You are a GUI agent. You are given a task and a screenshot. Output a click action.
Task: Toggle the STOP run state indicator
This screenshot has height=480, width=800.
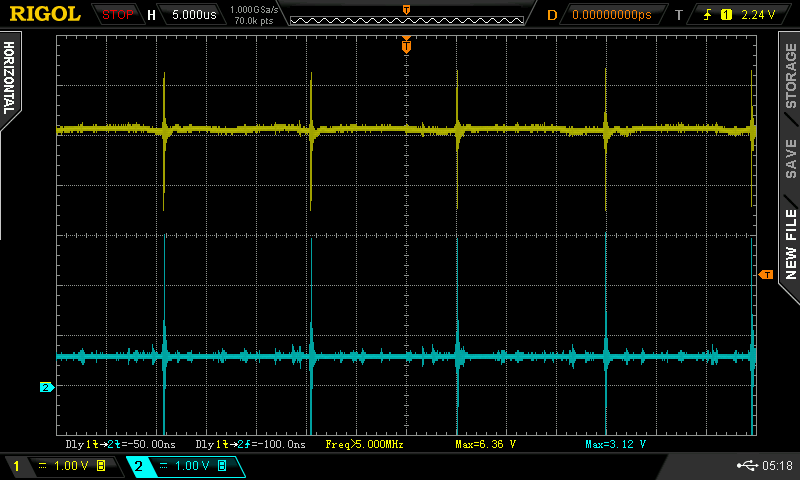pos(118,15)
